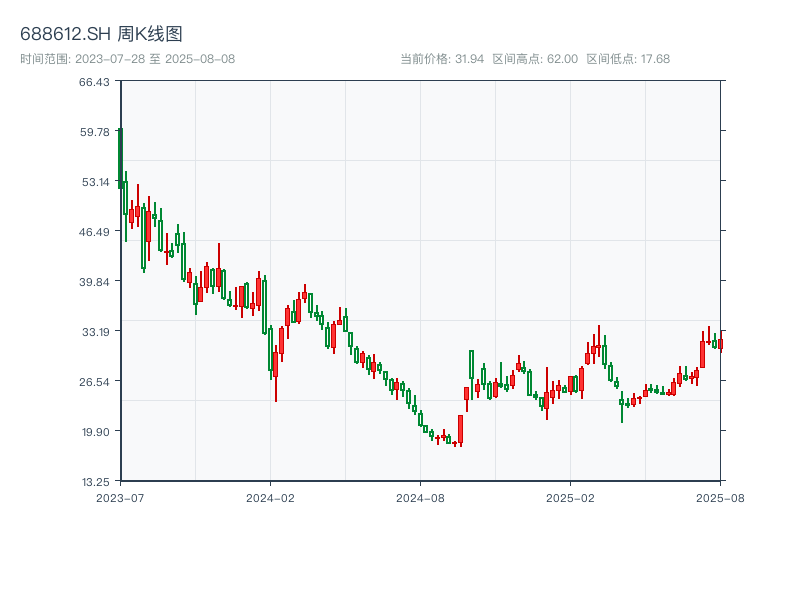Select the 2025-08 x-axis date label
Screen dimensions: 800x600
tap(720, 497)
